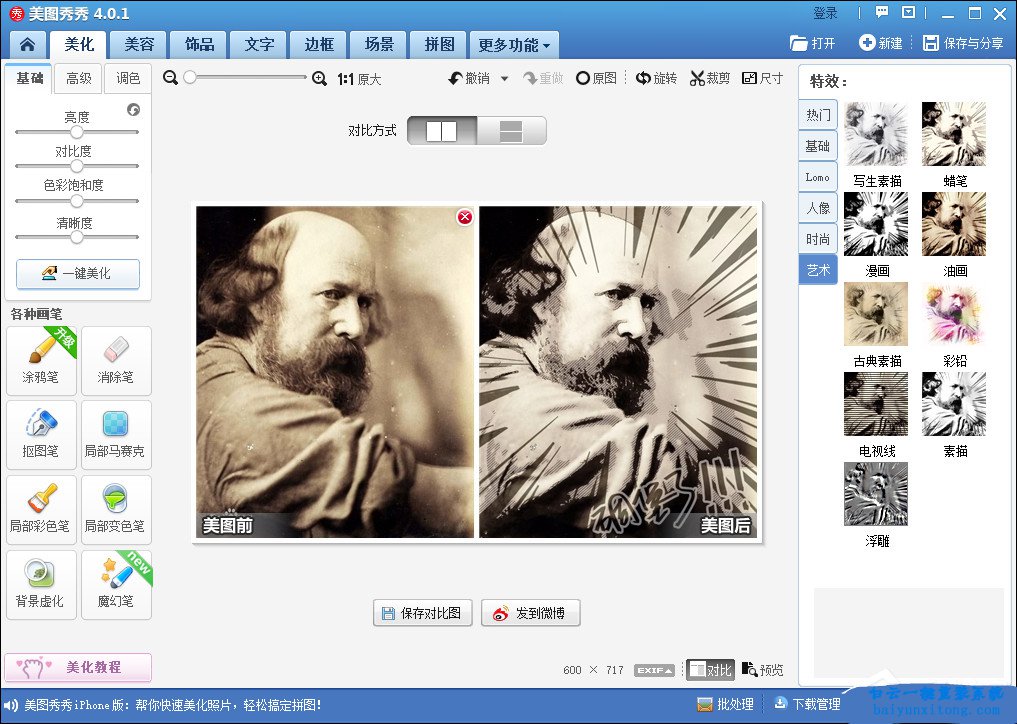1017x724 pixels.
Task: Select the 魔幻笔 magic pen tool
Action: point(116,584)
